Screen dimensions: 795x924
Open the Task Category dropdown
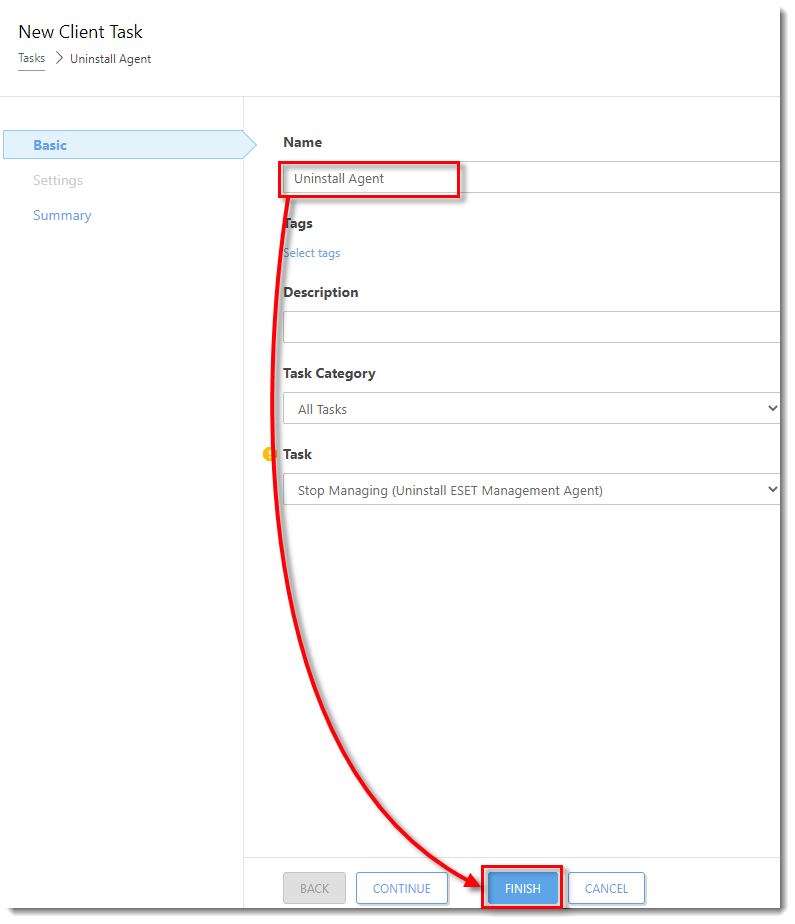(532, 408)
